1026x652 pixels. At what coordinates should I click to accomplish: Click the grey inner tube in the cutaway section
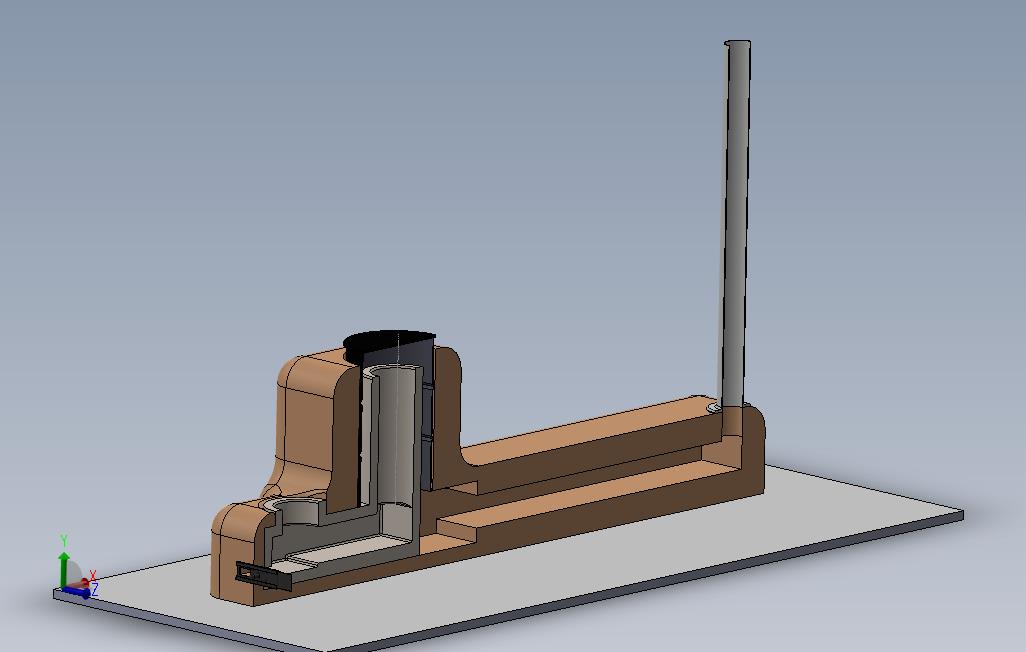394,435
